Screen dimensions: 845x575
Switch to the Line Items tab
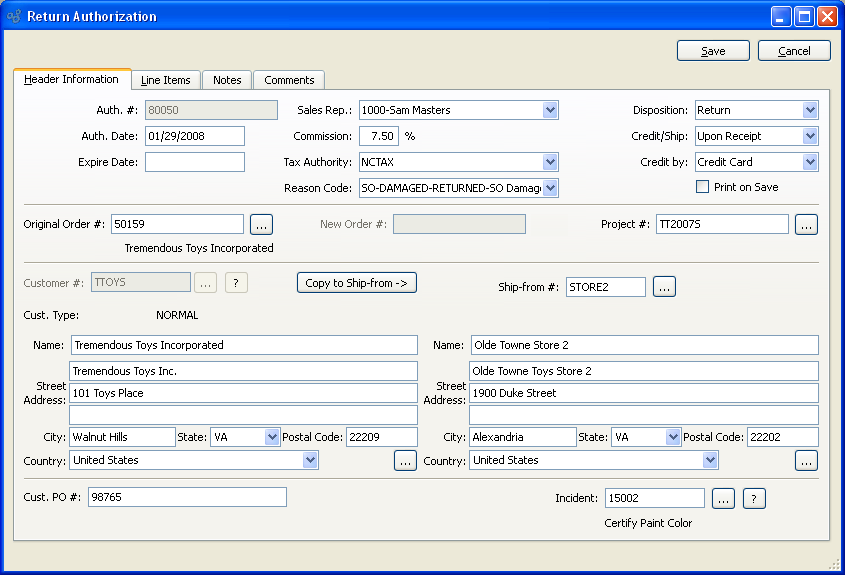tap(165, 80)
